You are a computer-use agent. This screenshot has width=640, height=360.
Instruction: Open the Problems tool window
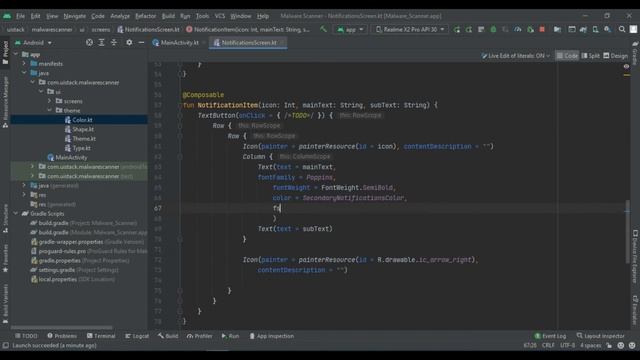(62, 336)
